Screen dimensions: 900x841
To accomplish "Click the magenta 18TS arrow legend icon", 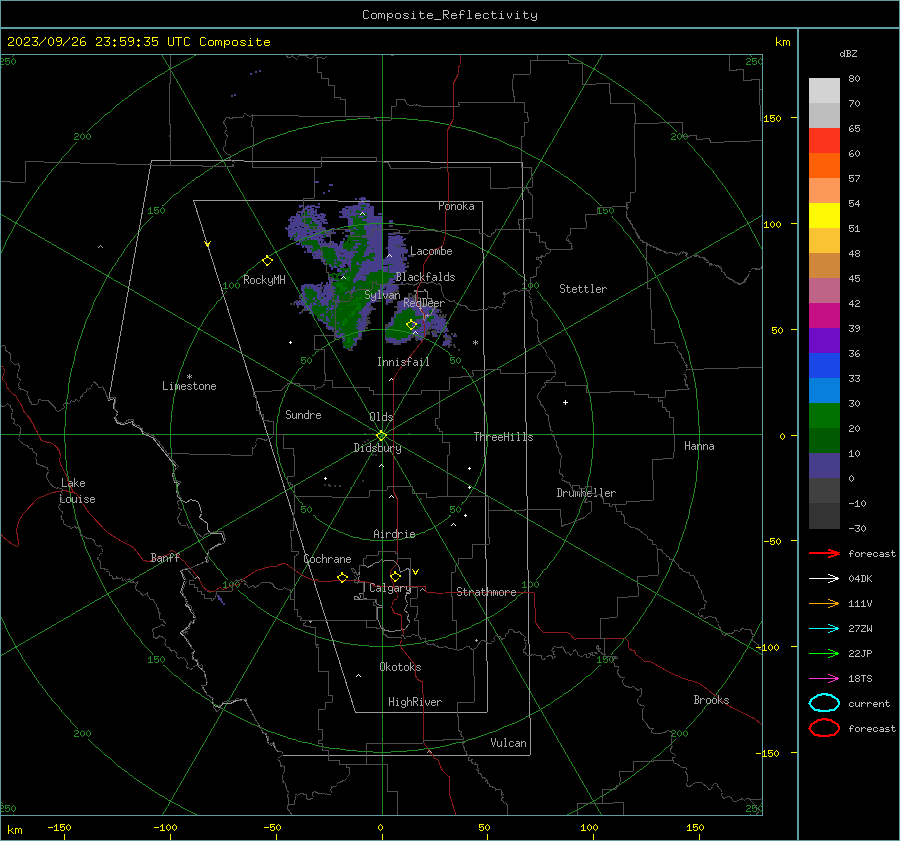I will pyautogui.click(x=824, y=678).
